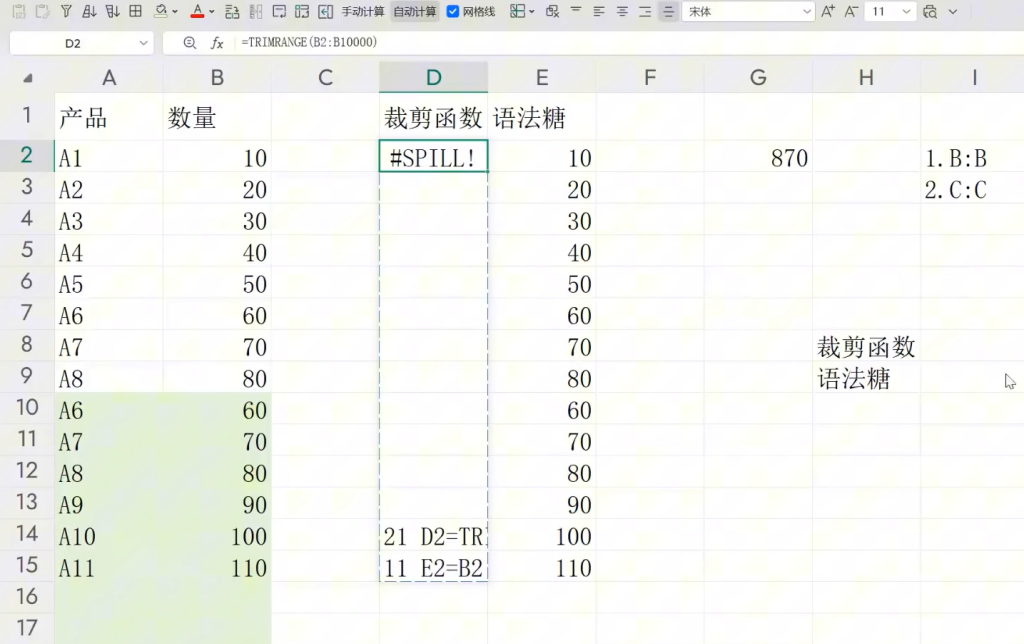Screen dimensions: 1024x644
Task: Click the paste values clipboard icon
Action: pyautogui.click(x=18, y=11)
